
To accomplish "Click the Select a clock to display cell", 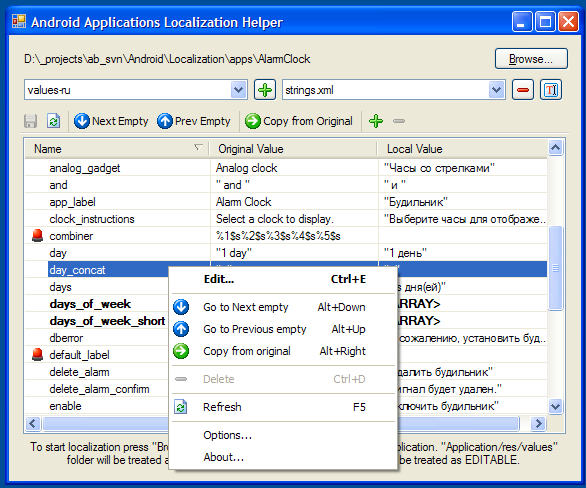I will (x=294, y=219).
